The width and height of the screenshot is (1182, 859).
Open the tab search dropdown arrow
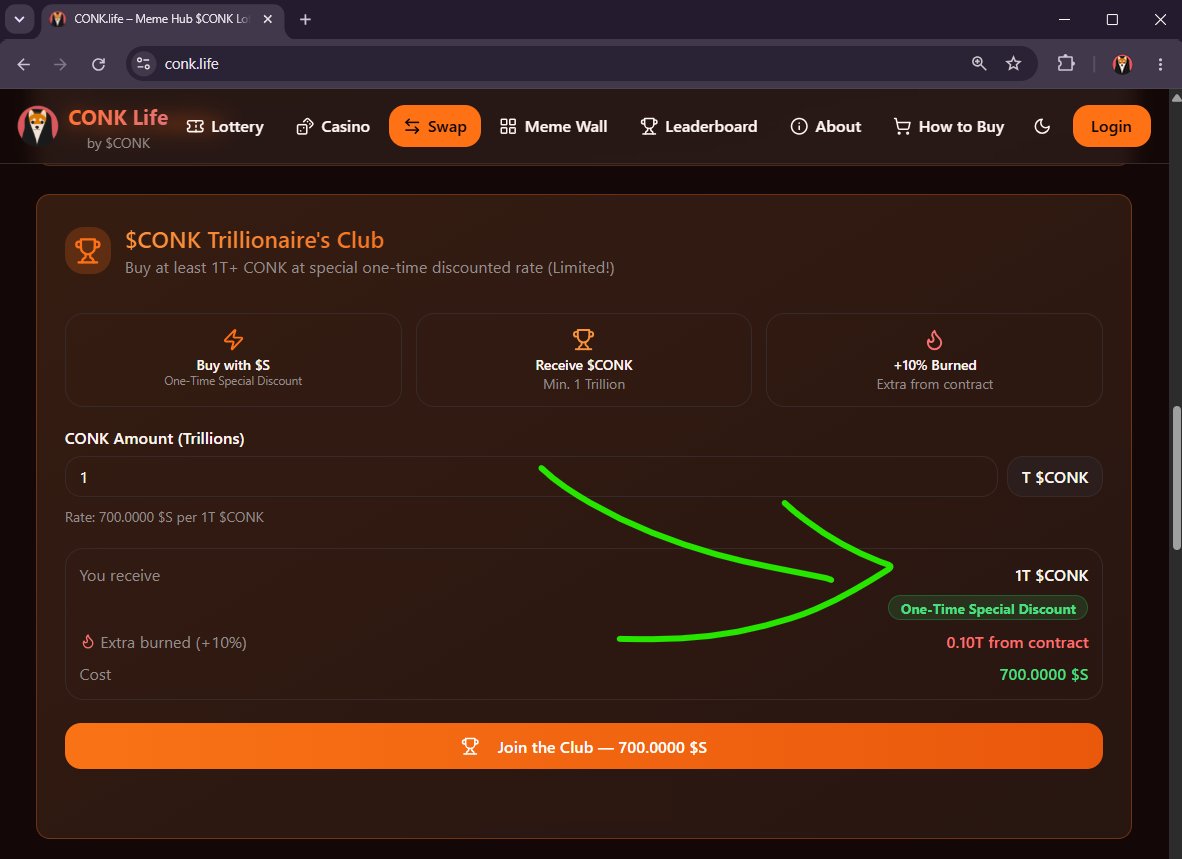pos(20,20)
